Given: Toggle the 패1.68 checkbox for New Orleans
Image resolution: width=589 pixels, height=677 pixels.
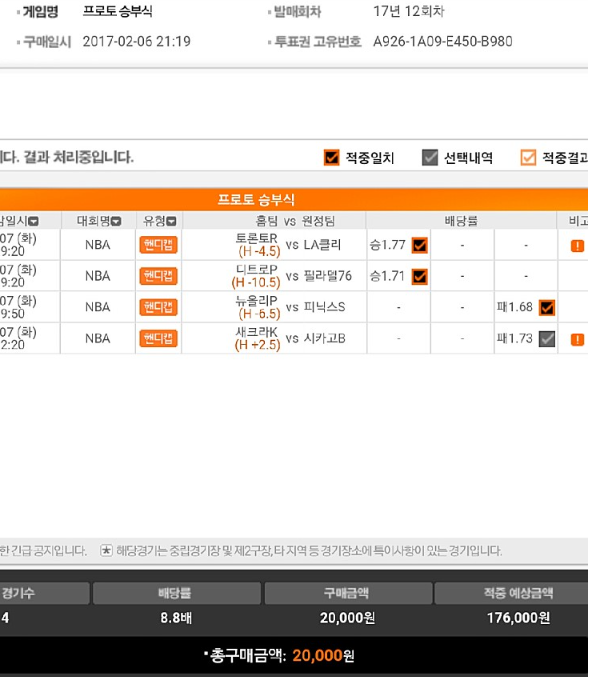Looking at the screenshot, I should click(x=547, y=307).
